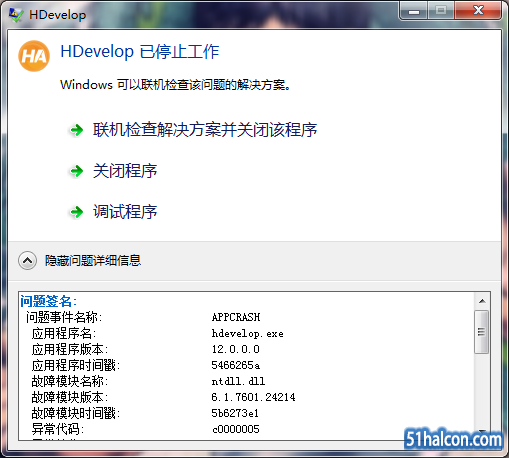509x458 pixels.
Task: Click the details scrollbar up arrow
Action: pos(482,301)
